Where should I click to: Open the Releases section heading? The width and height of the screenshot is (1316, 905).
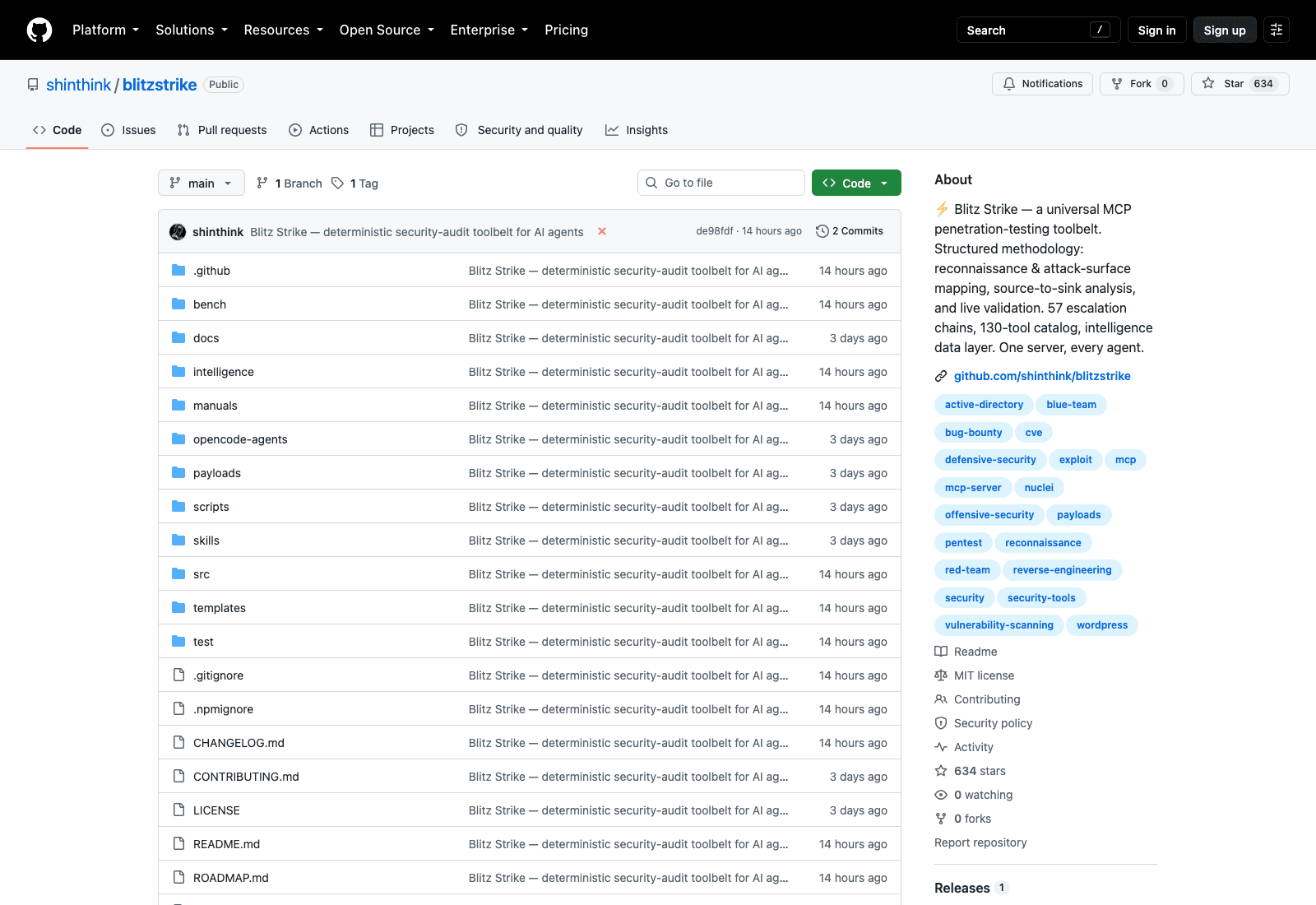coord(962,888)
